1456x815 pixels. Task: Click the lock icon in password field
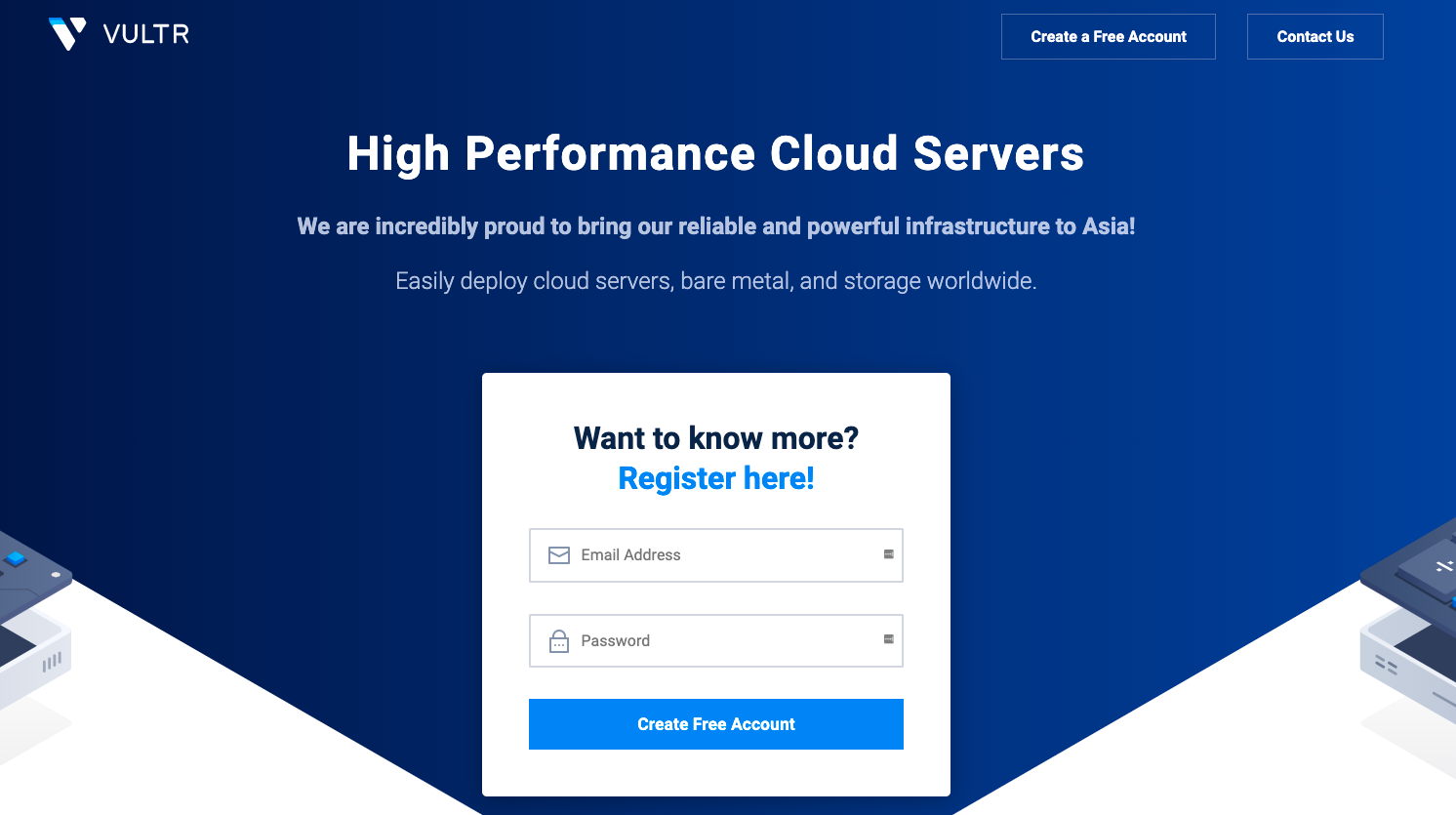[x=559, y=641]
